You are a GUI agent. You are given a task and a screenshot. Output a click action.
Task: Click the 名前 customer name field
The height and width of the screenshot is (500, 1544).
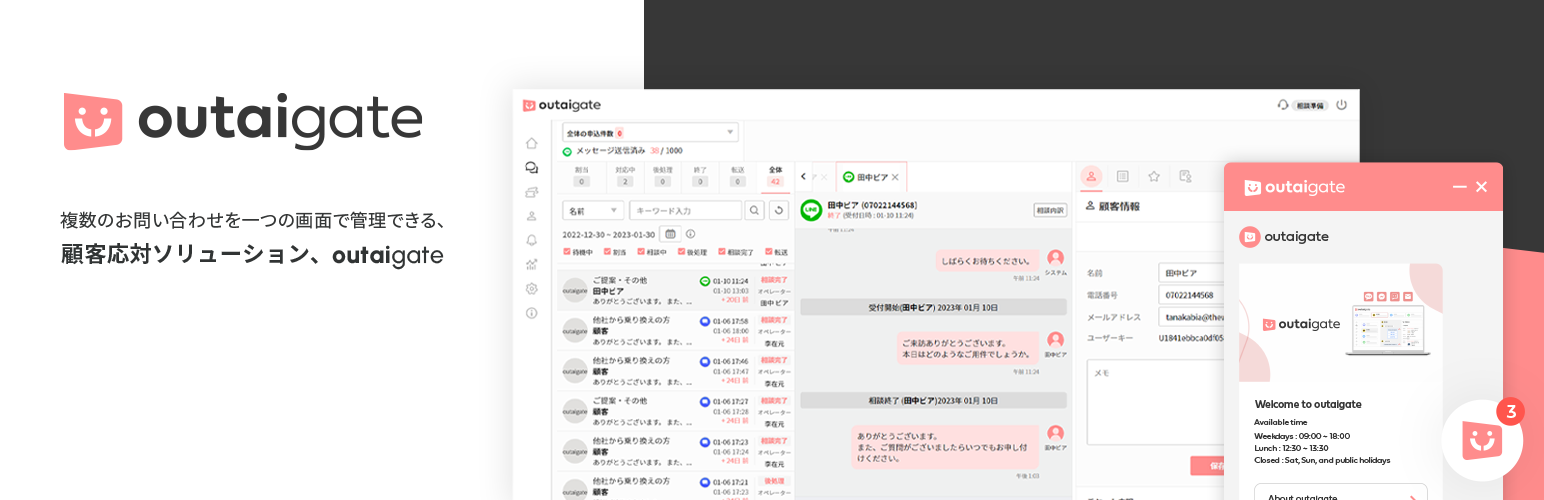[x=1192, y=273]
